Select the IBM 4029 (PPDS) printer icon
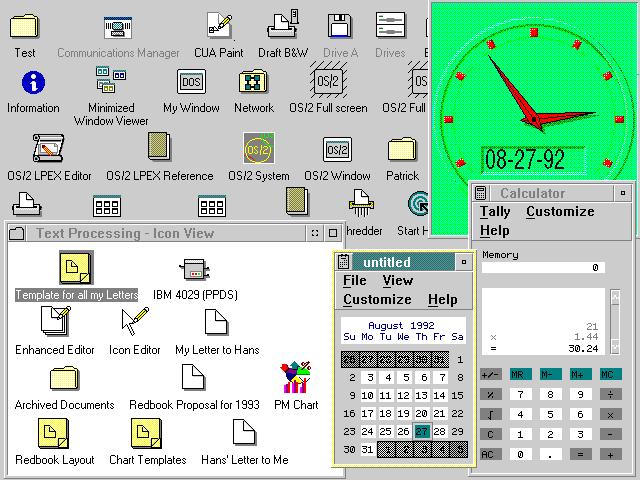Viewport: 640px width, 480px height. (x=195, y=269)
